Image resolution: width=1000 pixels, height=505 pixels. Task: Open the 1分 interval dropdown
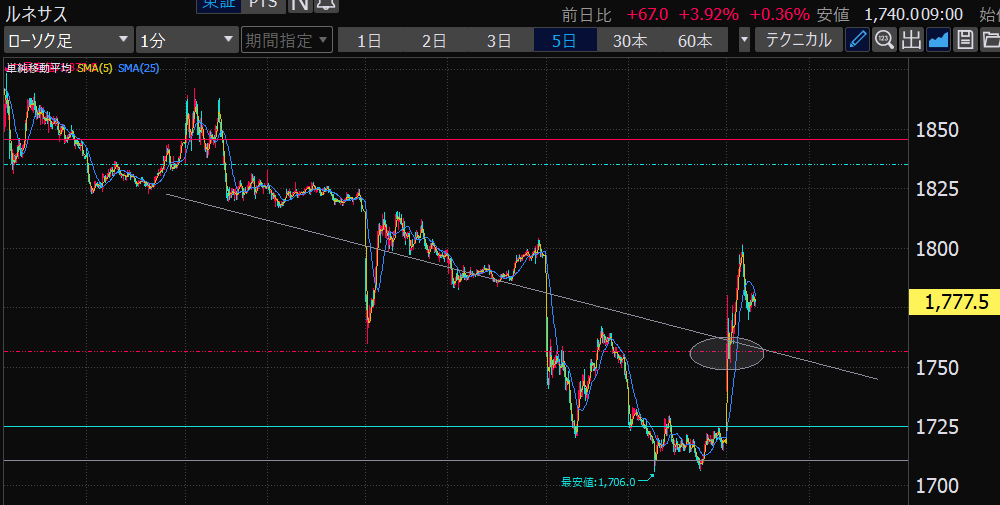pyautogui.click(x=185, y=41)
